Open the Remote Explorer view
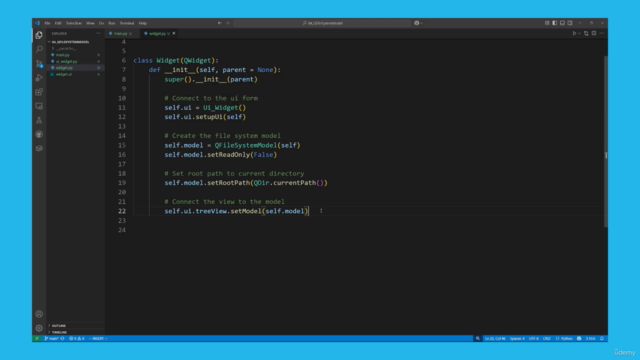 click(39, 106)
